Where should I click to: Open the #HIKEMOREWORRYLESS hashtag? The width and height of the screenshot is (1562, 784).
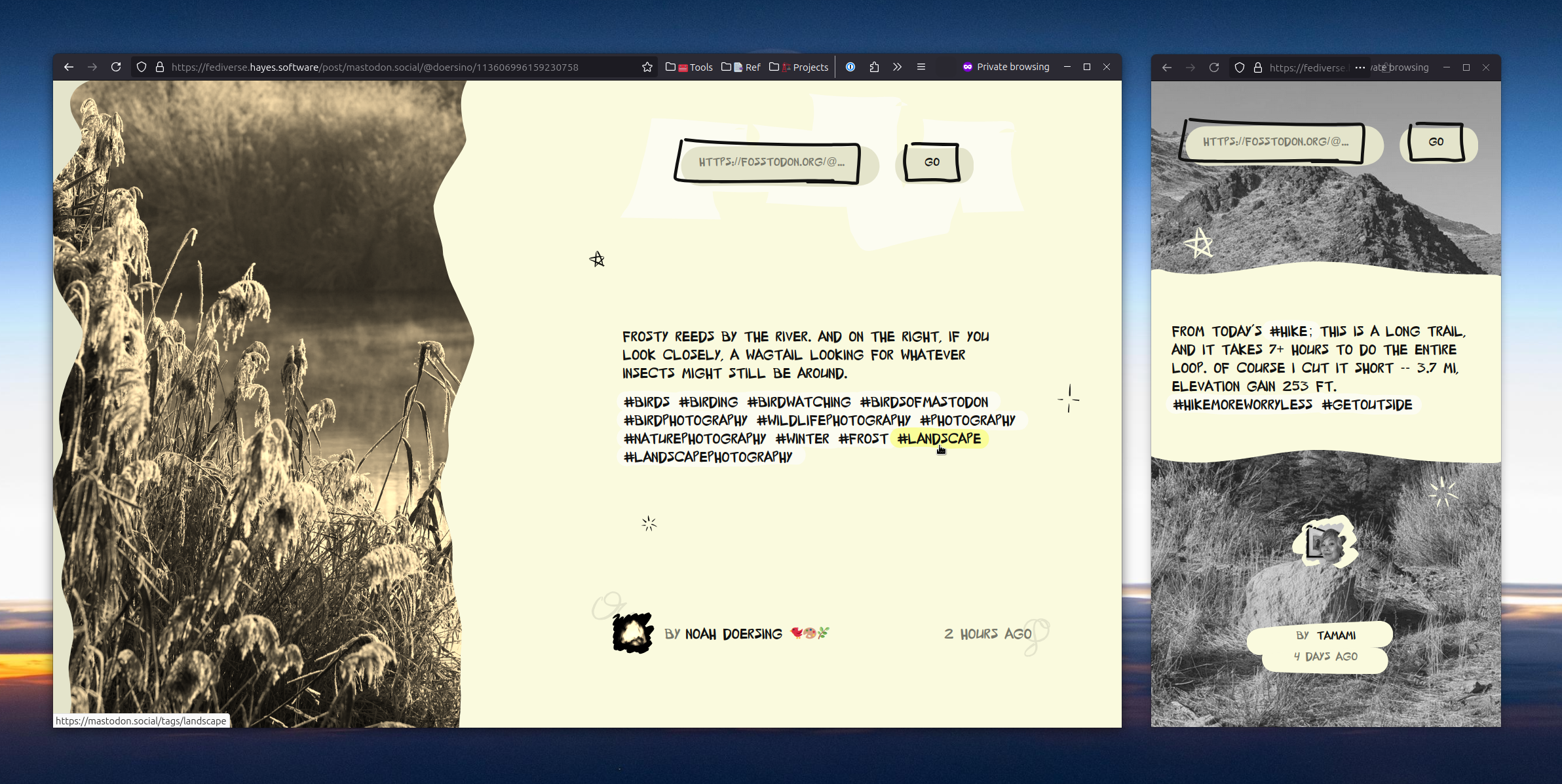point(1242,405)
